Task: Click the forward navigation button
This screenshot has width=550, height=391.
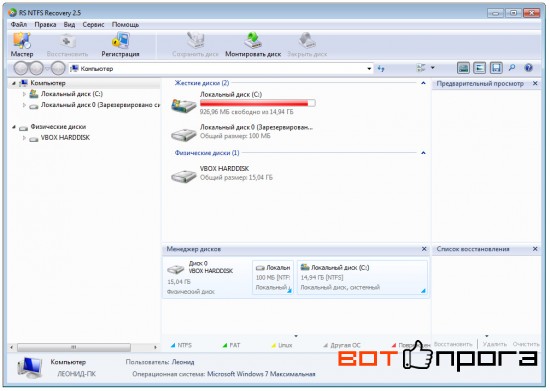Action: tap(36, 68)
